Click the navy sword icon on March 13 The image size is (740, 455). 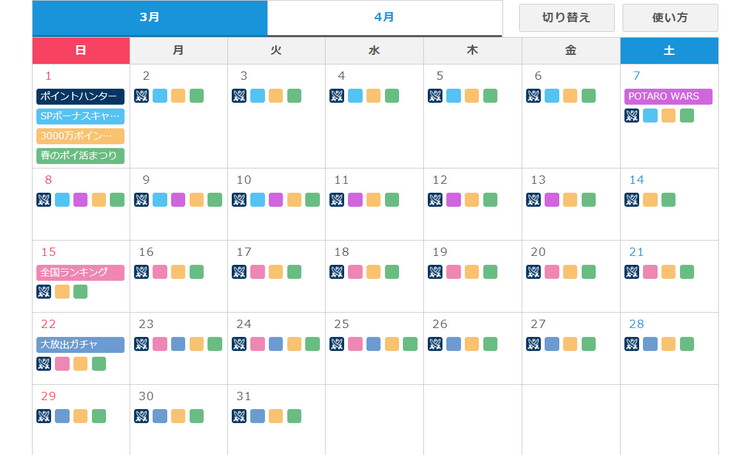coord(533,200)
